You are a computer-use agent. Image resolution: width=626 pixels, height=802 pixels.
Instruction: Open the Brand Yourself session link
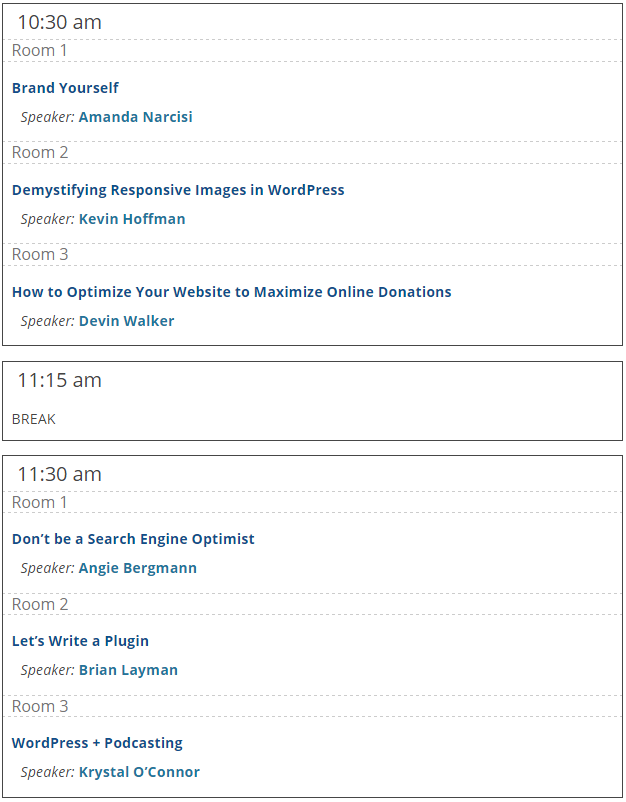point(65,88)
